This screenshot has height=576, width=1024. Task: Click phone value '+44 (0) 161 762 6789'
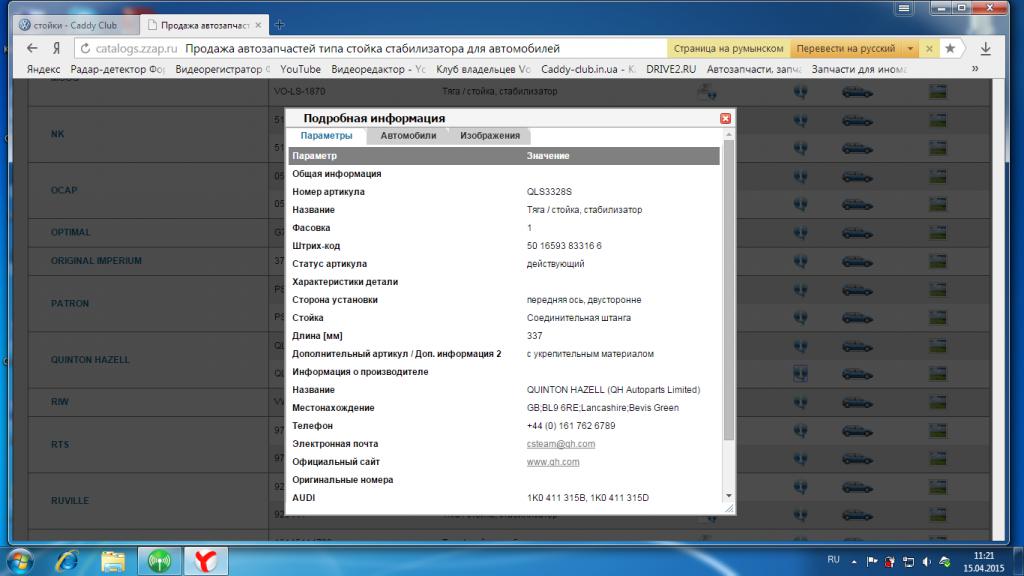(571, 426)
